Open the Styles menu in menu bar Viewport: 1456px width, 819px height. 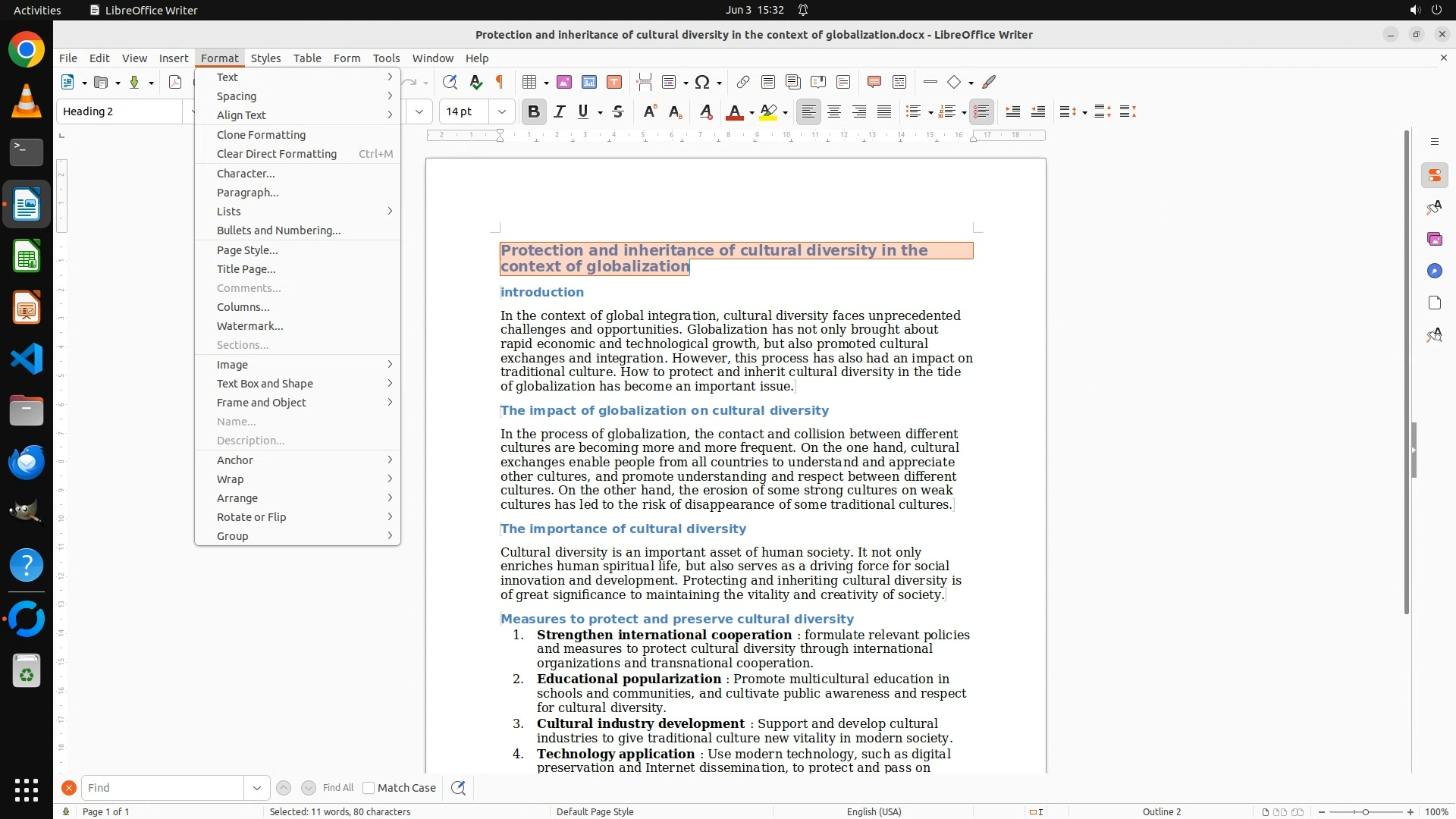pos(265,58)
